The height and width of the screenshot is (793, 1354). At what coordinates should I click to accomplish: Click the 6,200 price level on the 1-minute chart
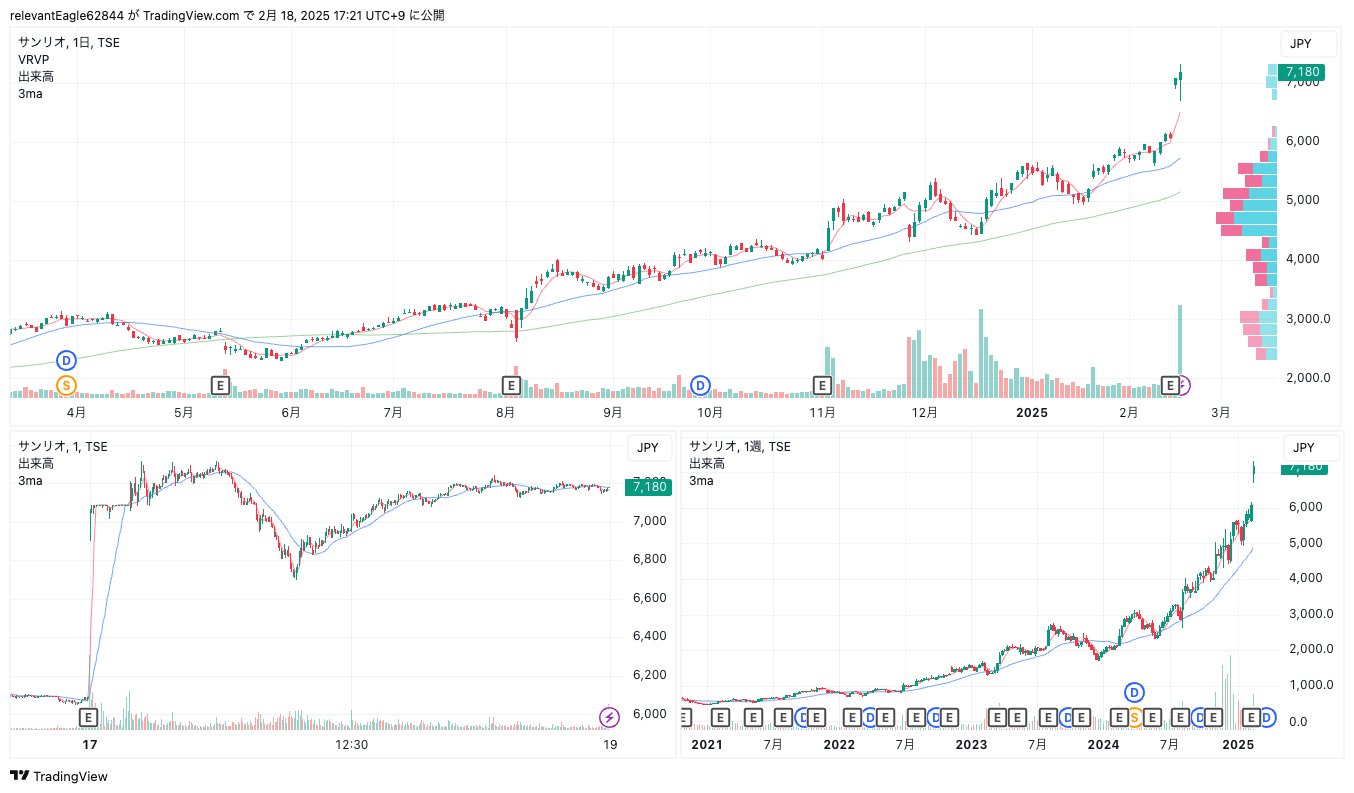tap(650, 675)
